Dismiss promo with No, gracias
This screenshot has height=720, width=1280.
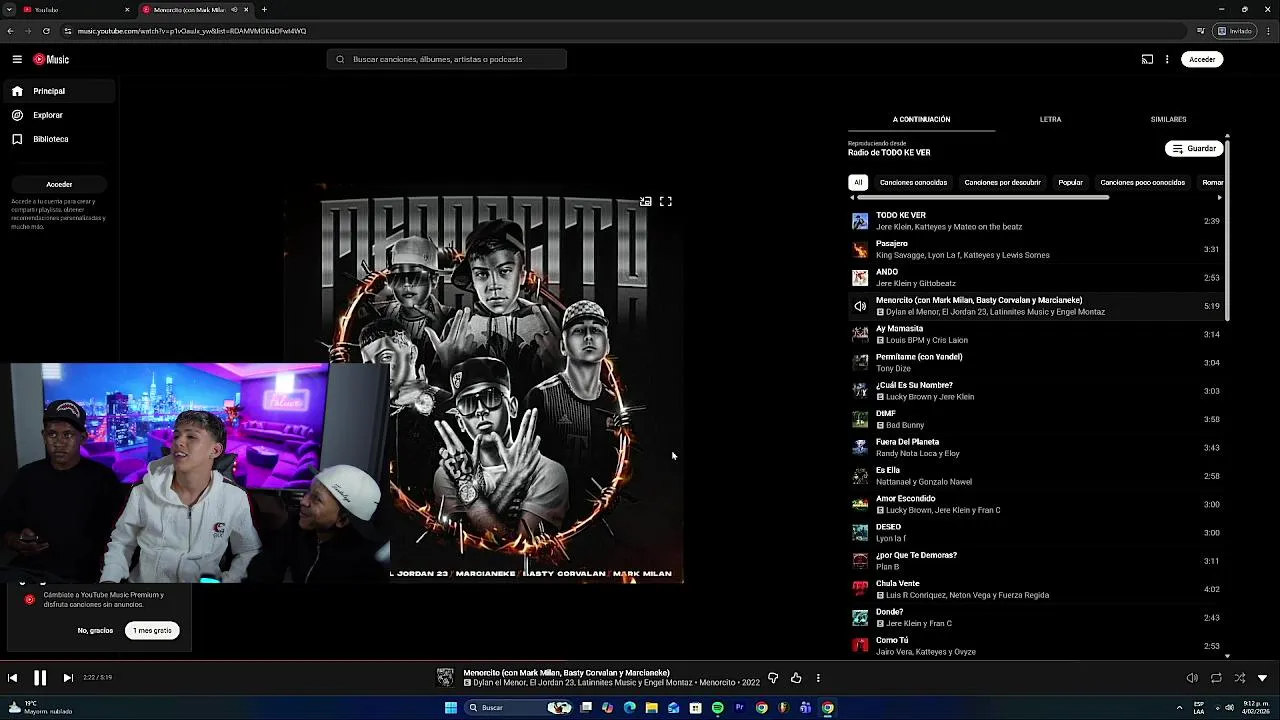click(95, 630)
